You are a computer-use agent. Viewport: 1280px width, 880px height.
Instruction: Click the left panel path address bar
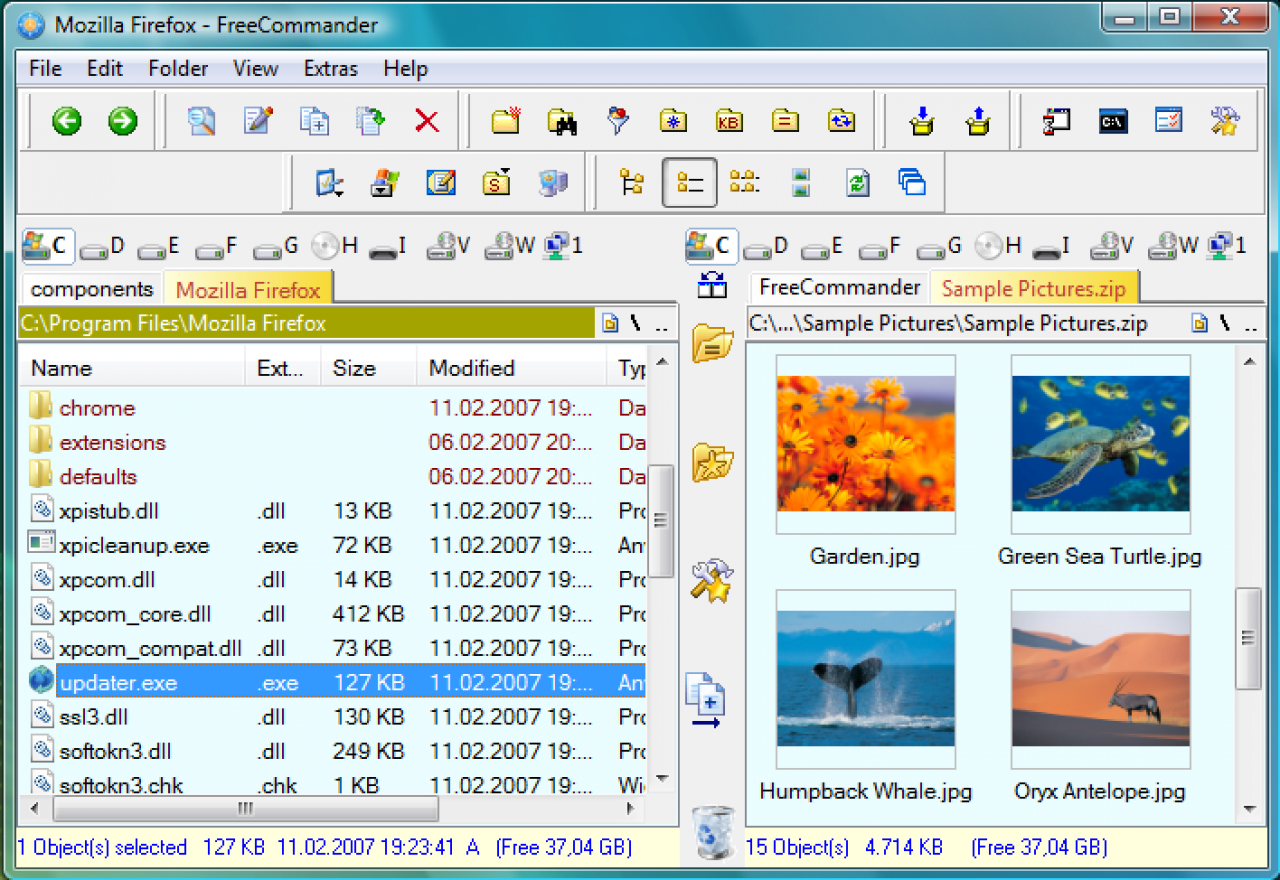point(307,324)
